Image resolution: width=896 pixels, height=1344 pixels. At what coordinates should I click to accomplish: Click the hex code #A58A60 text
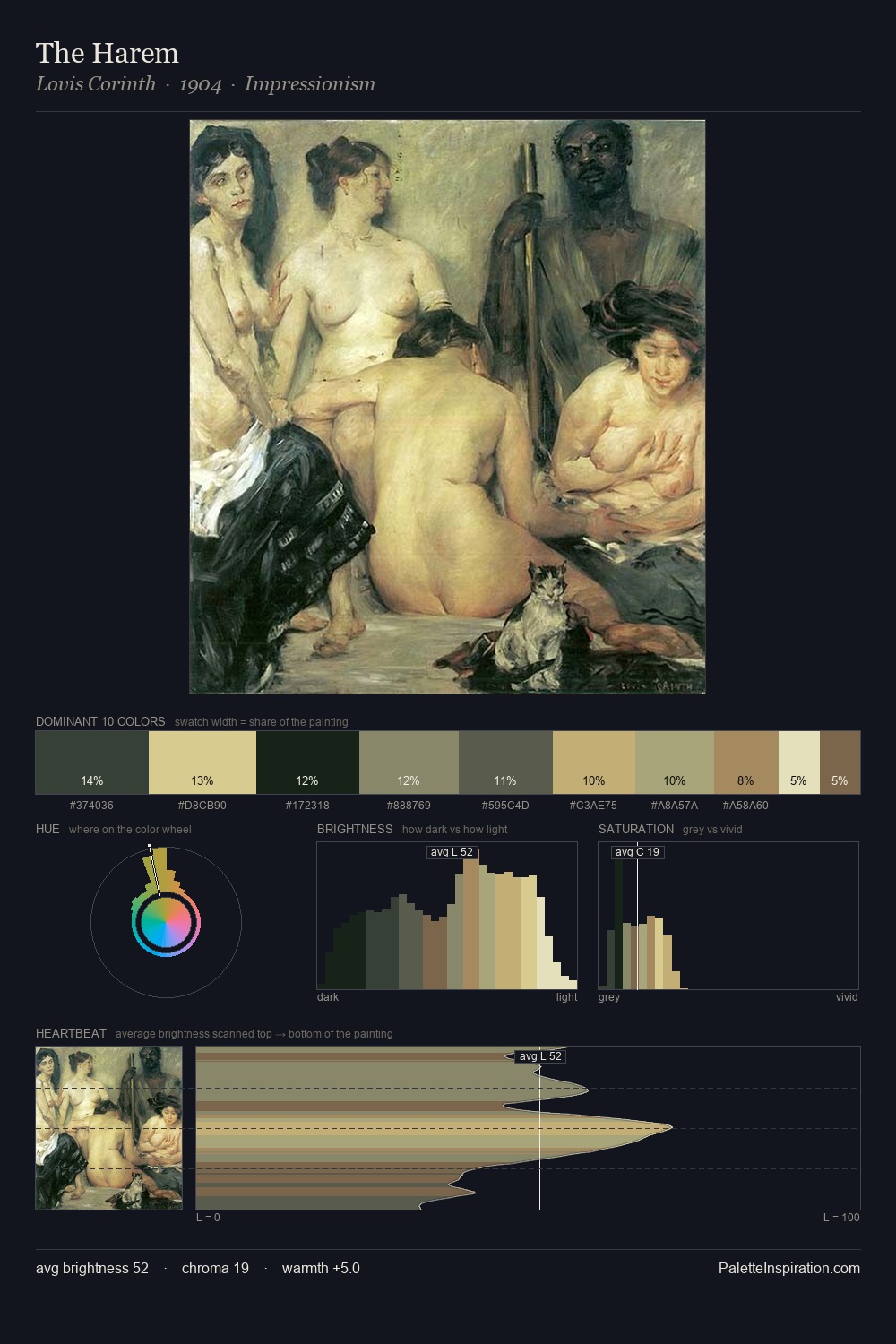pos(745,805)
